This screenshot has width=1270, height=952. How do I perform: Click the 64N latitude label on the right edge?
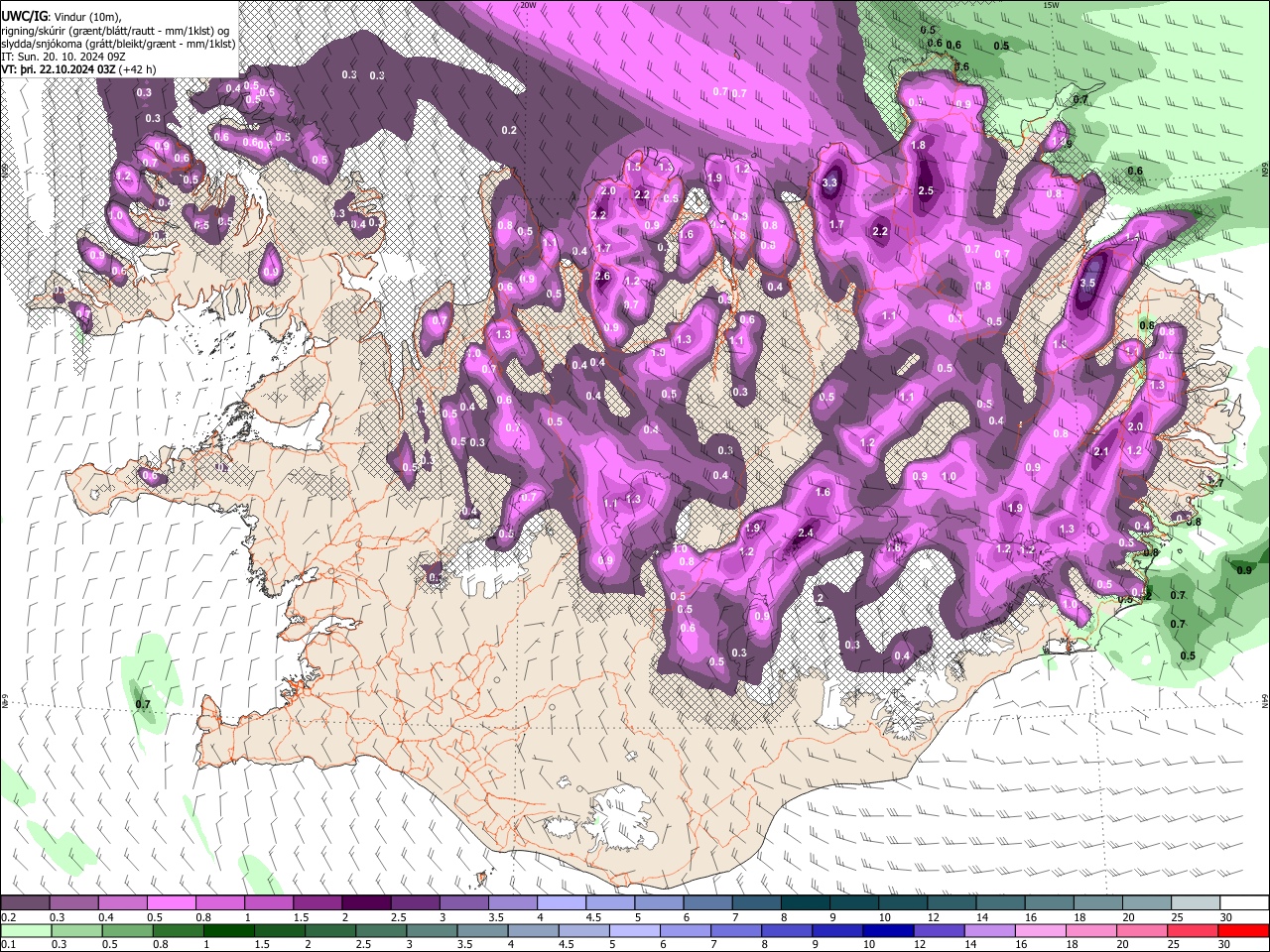[x=1264, y=700]
